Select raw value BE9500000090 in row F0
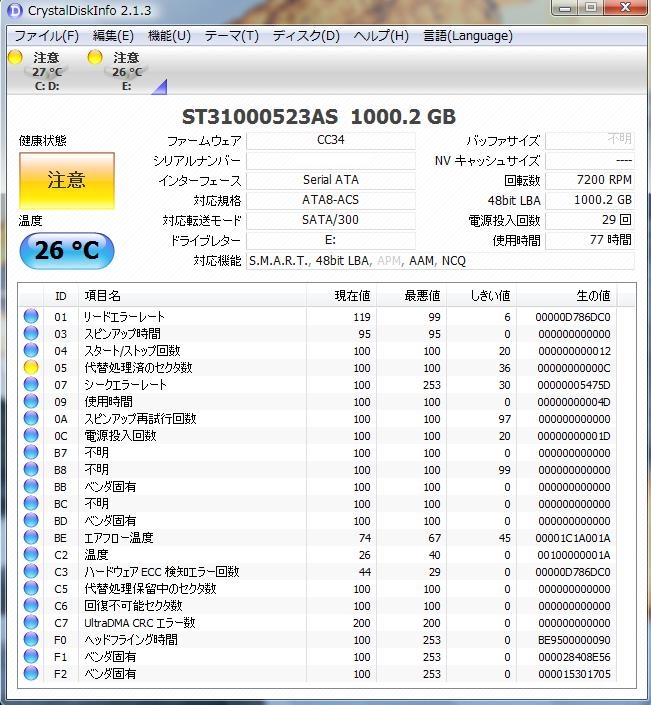Screen dimensions: 651x705 (574, 640)
